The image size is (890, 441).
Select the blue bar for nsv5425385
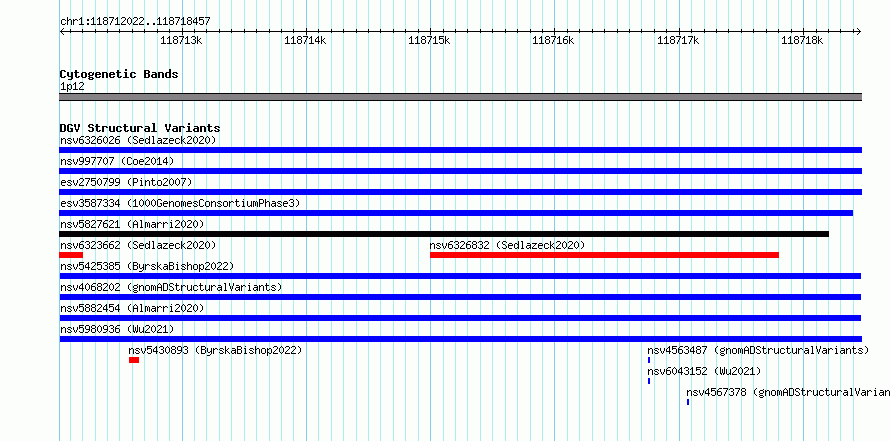tap(460, 276)
